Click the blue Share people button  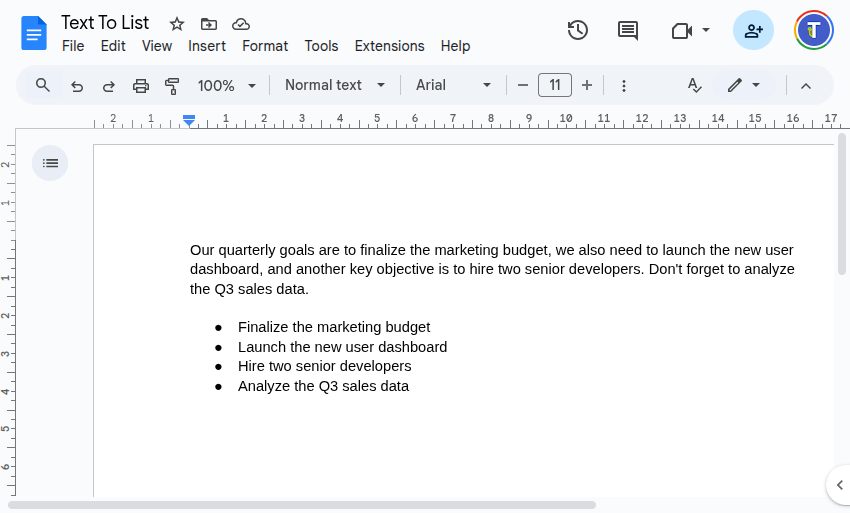click(754, 30)
